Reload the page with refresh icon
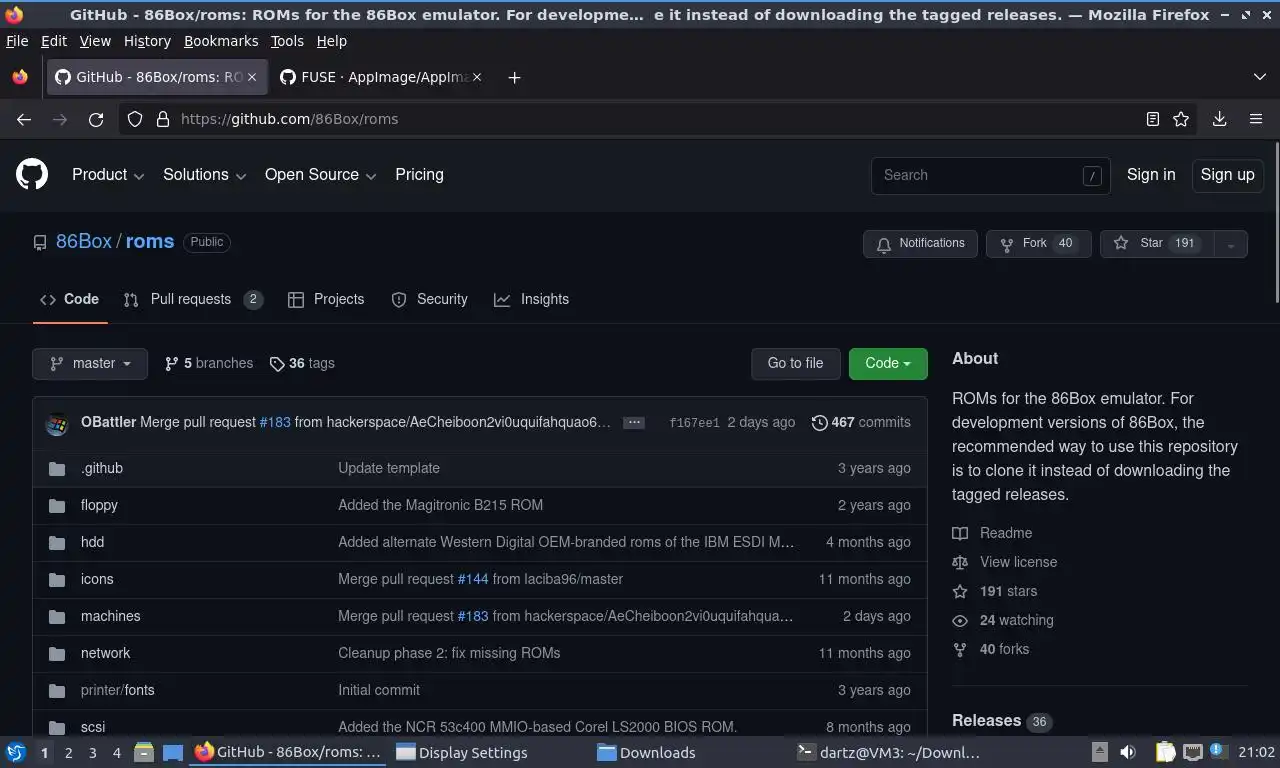This screenshot has height=768, width=1280. coord(96,119)
